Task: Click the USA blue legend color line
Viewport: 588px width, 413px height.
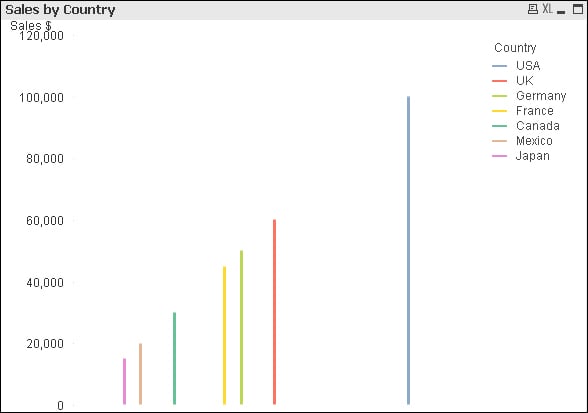Action: 500,66
